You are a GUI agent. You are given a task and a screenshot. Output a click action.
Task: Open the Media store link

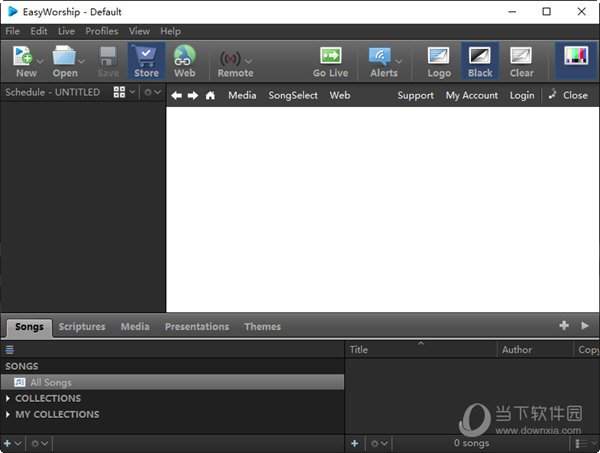pyautogui.click(x=242, y=96)
